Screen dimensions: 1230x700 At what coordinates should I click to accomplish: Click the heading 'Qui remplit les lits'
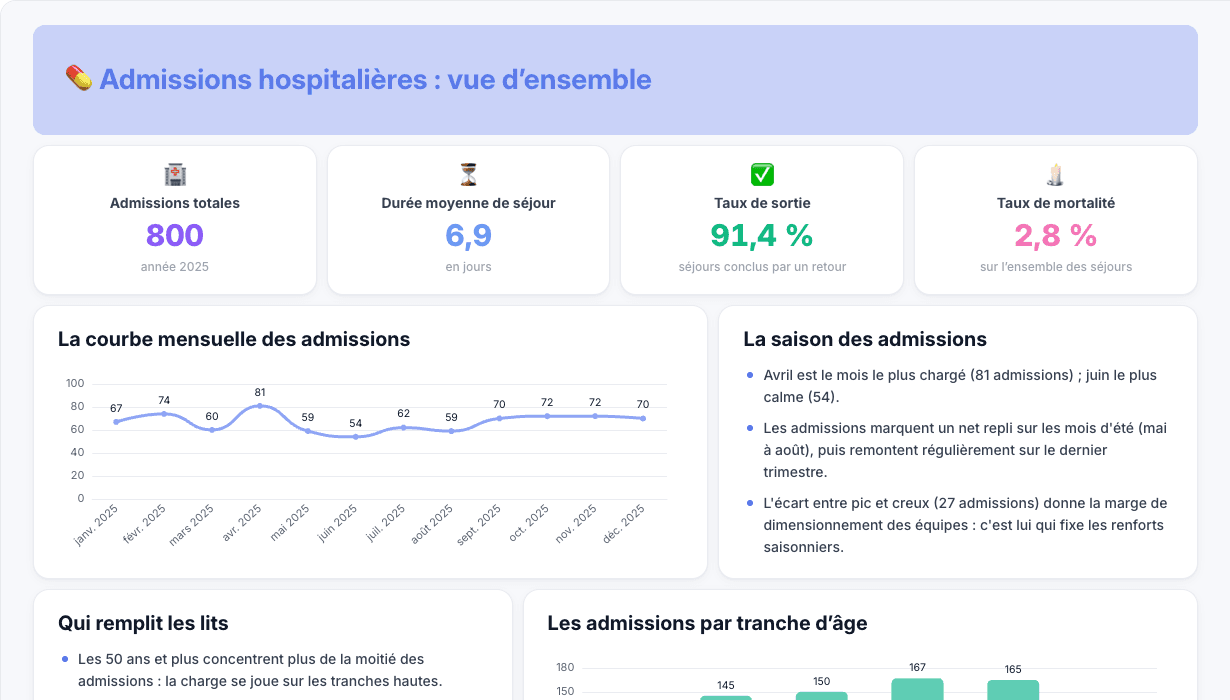143,623
